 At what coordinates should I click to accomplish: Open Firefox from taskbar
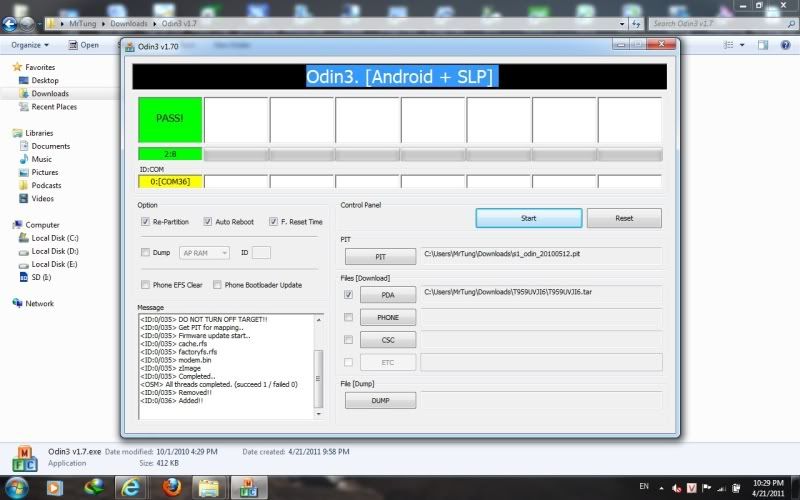click(172, 487)
